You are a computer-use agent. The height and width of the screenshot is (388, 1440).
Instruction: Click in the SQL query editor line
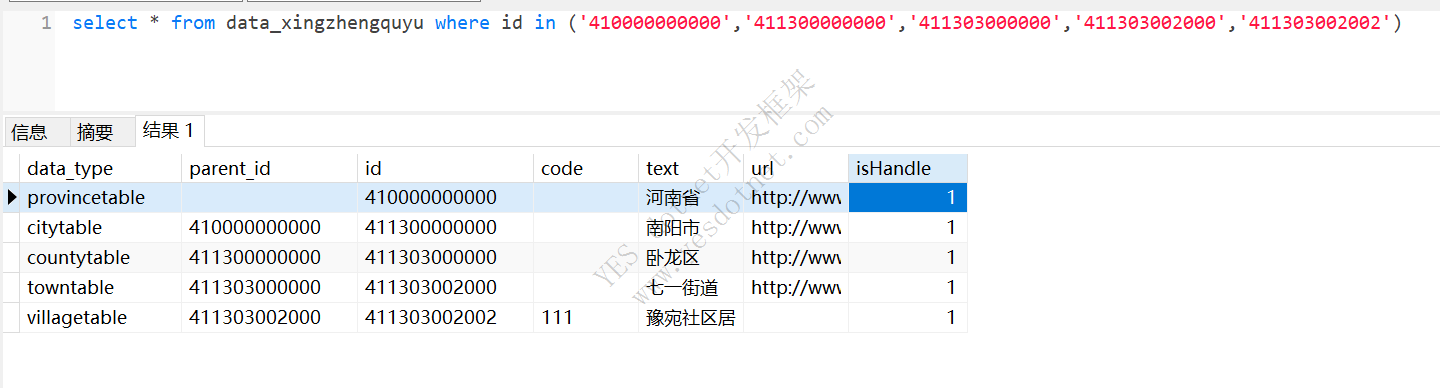tap(737, 22)
